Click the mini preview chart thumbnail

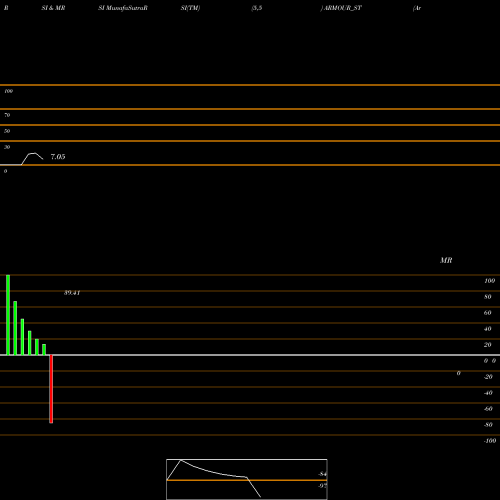tap(247, 479)
